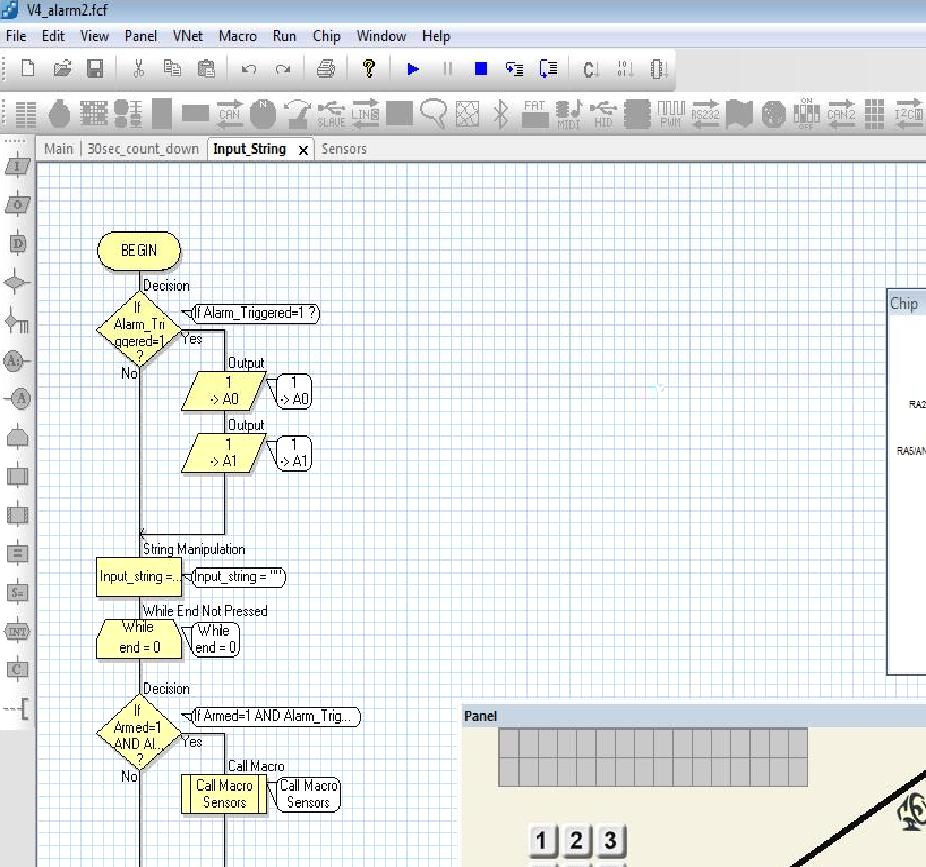This screenshot has height=867, width=926.
Task: Select the Input_string manipulation block
Action: [x=139, y=576]
